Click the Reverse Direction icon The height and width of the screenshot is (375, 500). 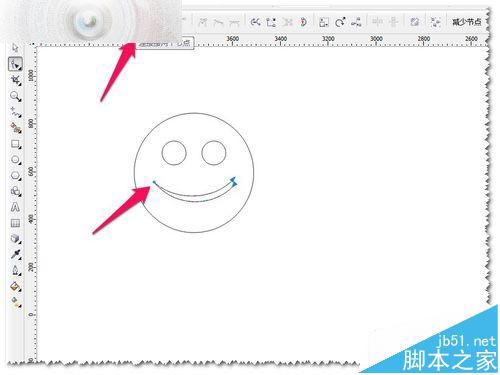pos(255,22)
